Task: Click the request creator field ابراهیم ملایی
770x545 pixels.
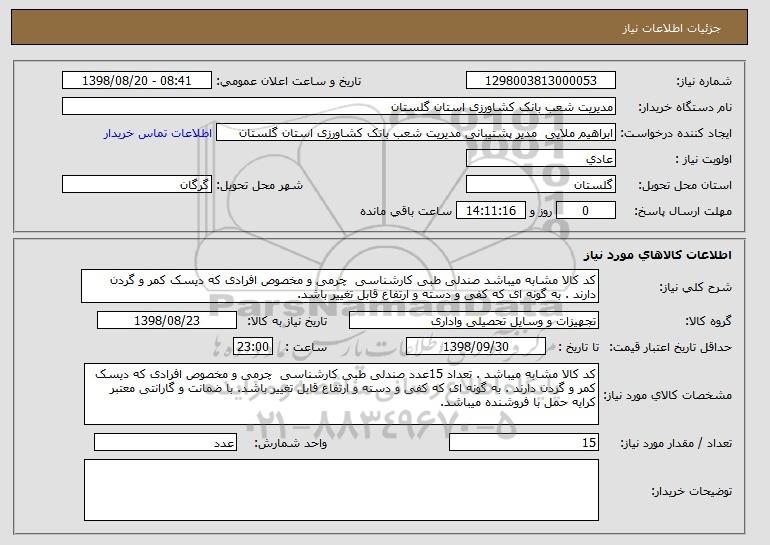Action: tap(416, 133)
